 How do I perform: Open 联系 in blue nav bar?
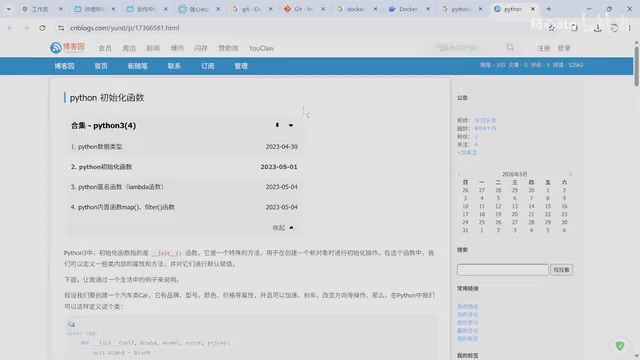(x=174, y=66)
